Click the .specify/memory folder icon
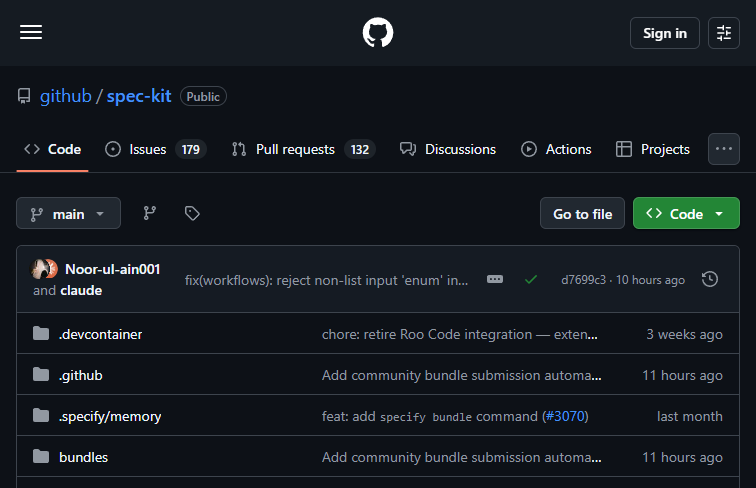This screenshot has height=488, width=756. (x=41, y=415)
